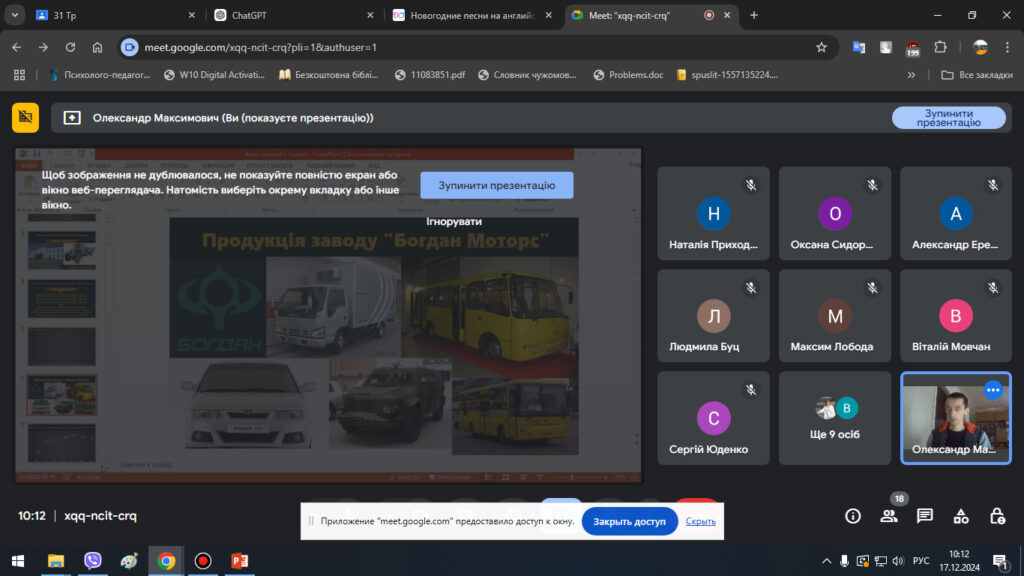Toggle mute icon on Сергій Юденко's tile
The width and height of the screenshot is (1024, 576).
coord(750,390)
